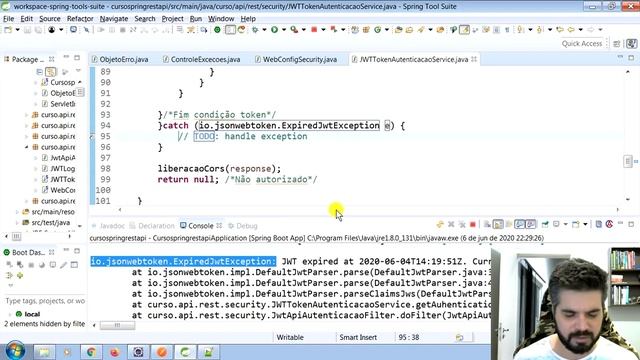The width and height of the screenshot is (640, 360).
Task: Click the green Run button in toolbar
Action: [x=274, y=30]
